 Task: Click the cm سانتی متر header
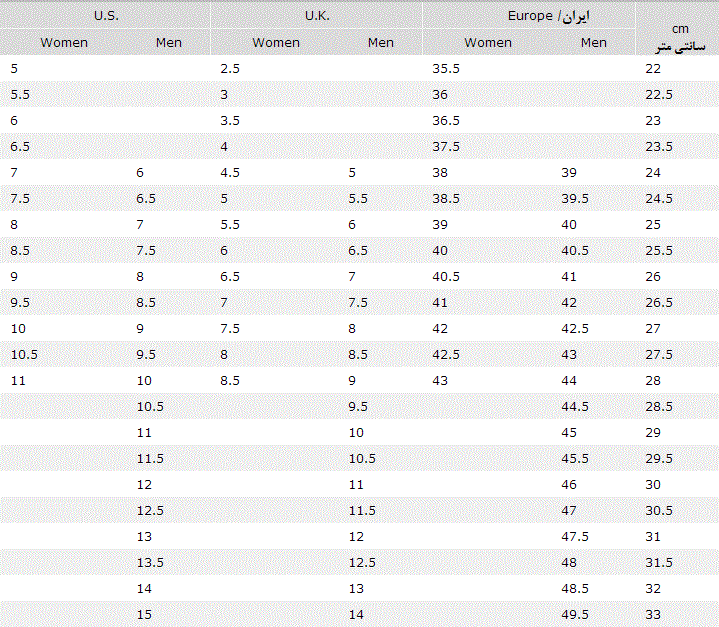click(680, 38)
